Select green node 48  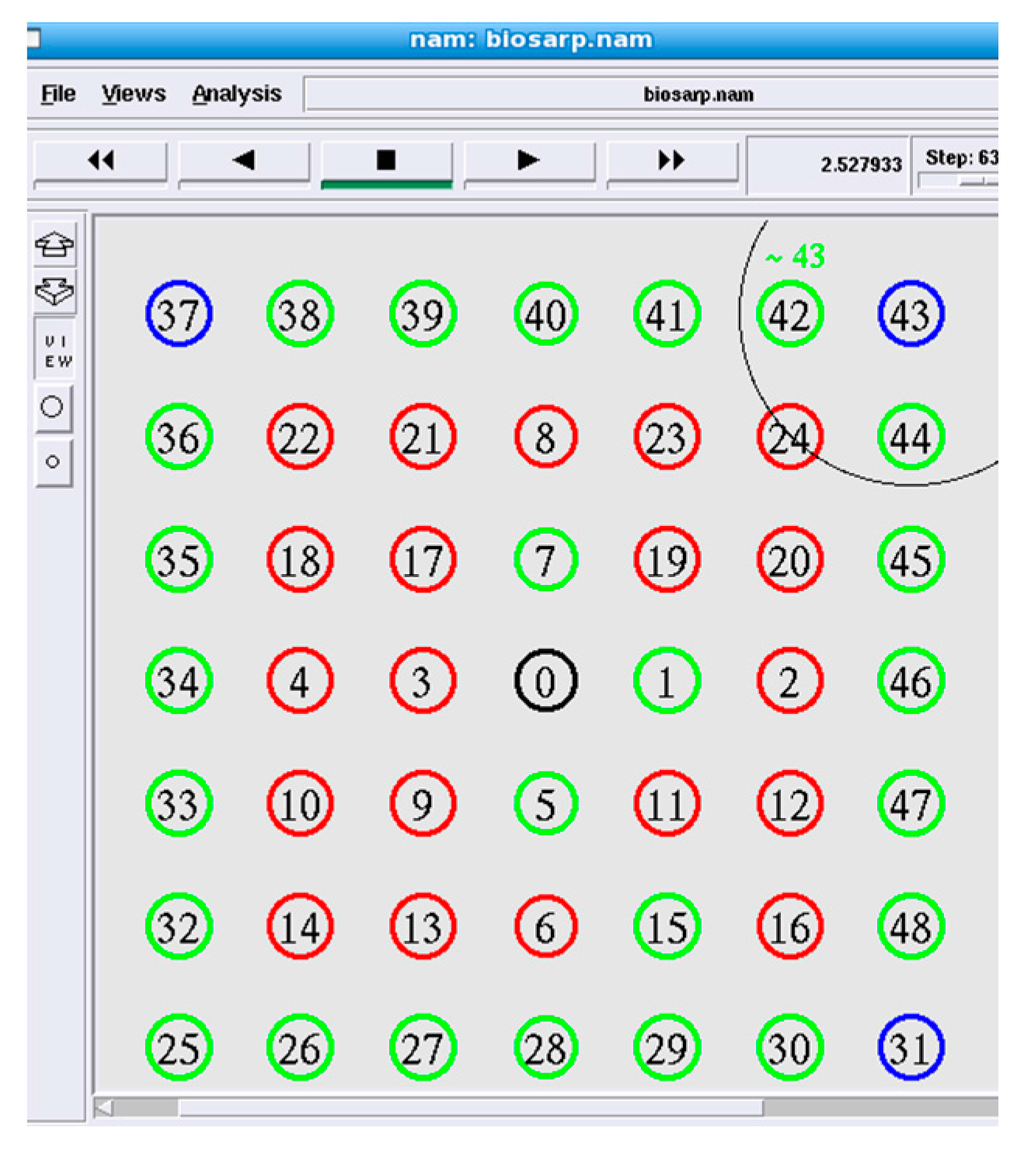point(911,926)
